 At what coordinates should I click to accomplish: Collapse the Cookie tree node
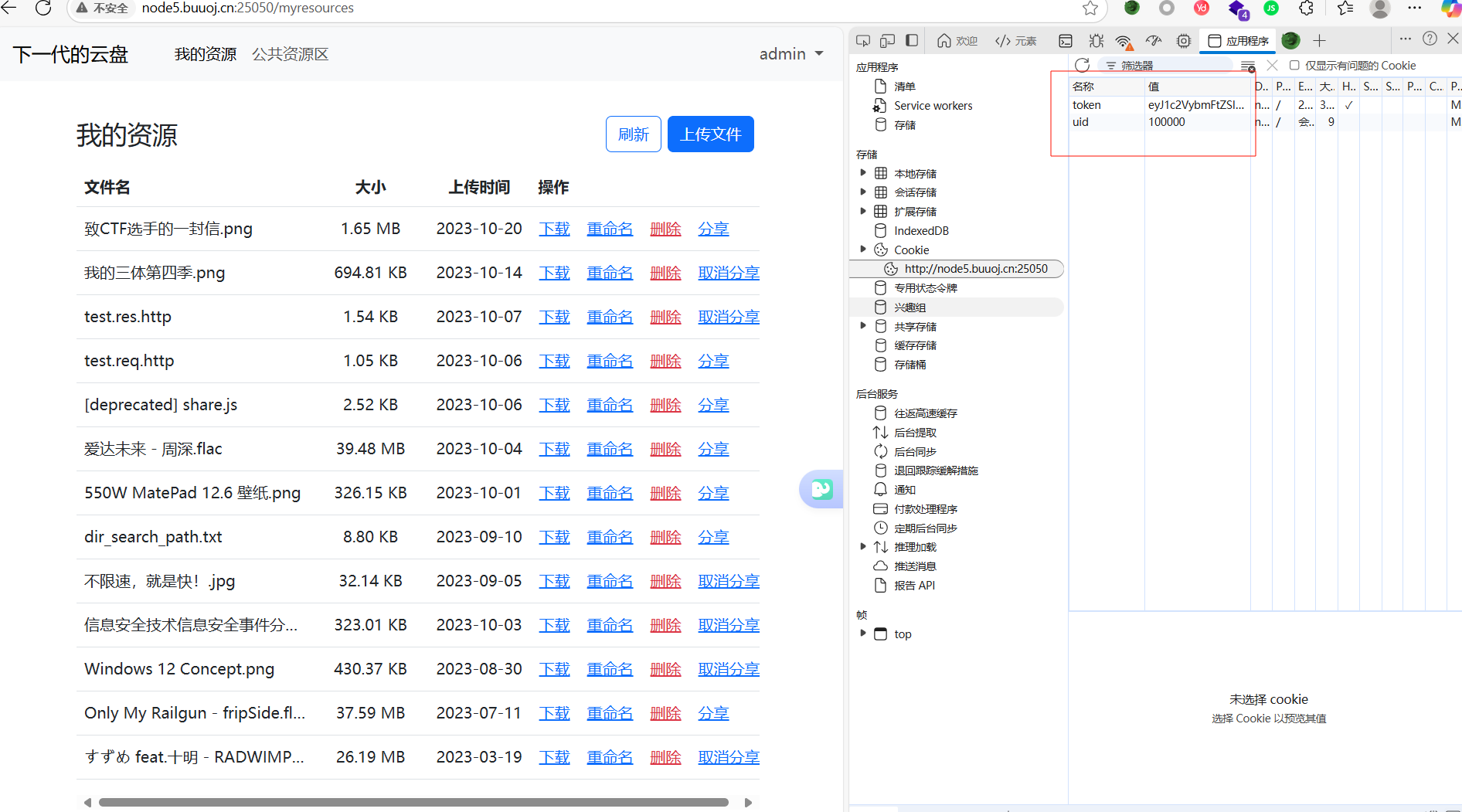tap(863, 250)
